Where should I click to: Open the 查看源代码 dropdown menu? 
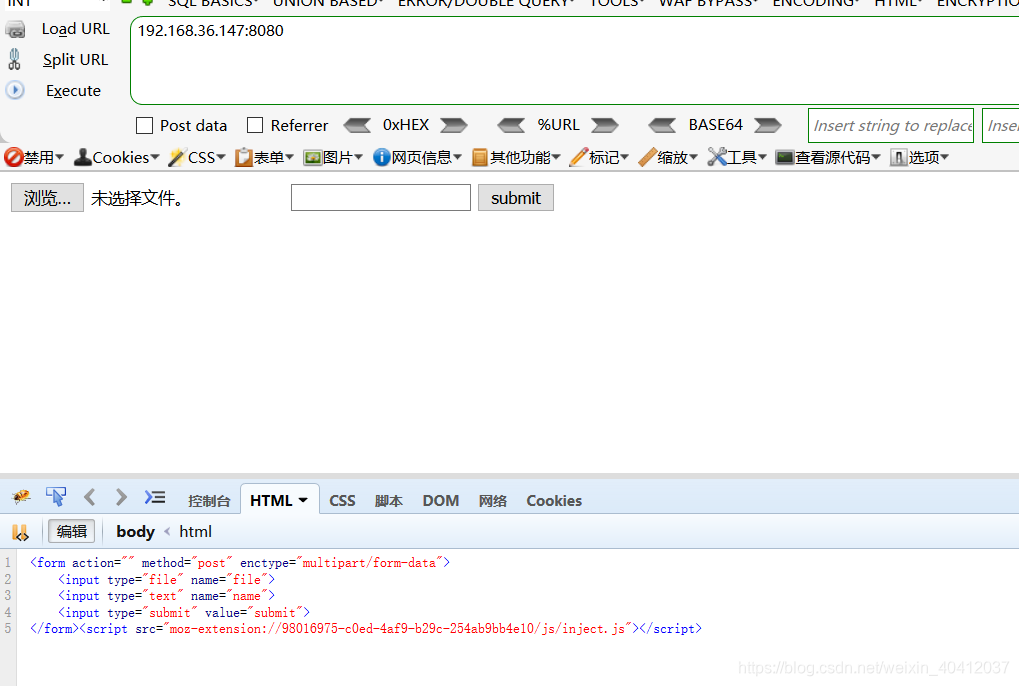tap(828, 157)
